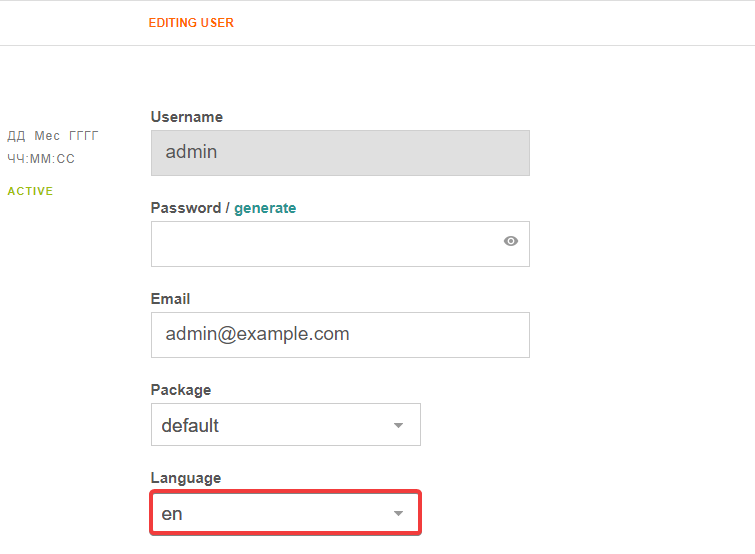This screenshot has width=755, height=554.
Task: Click the generate password link
Action: [x=265, y=208]
